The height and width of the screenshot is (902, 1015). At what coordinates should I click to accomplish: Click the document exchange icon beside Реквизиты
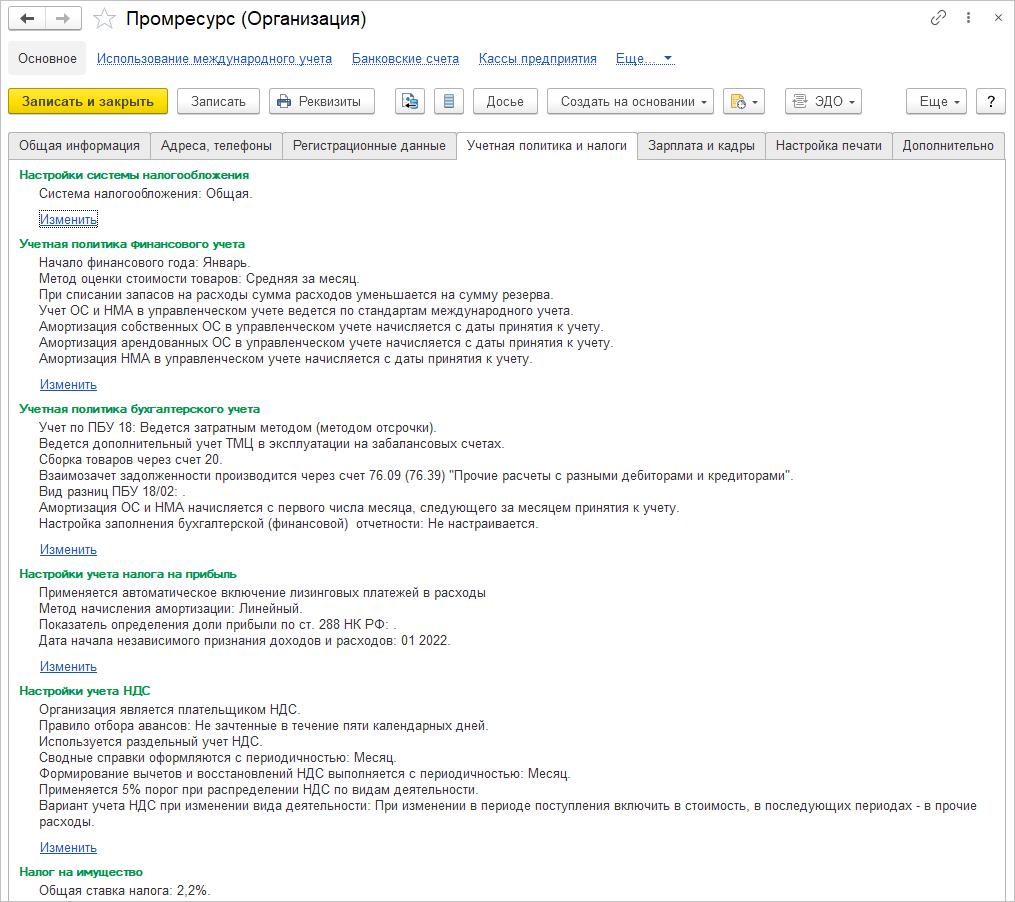410,101
